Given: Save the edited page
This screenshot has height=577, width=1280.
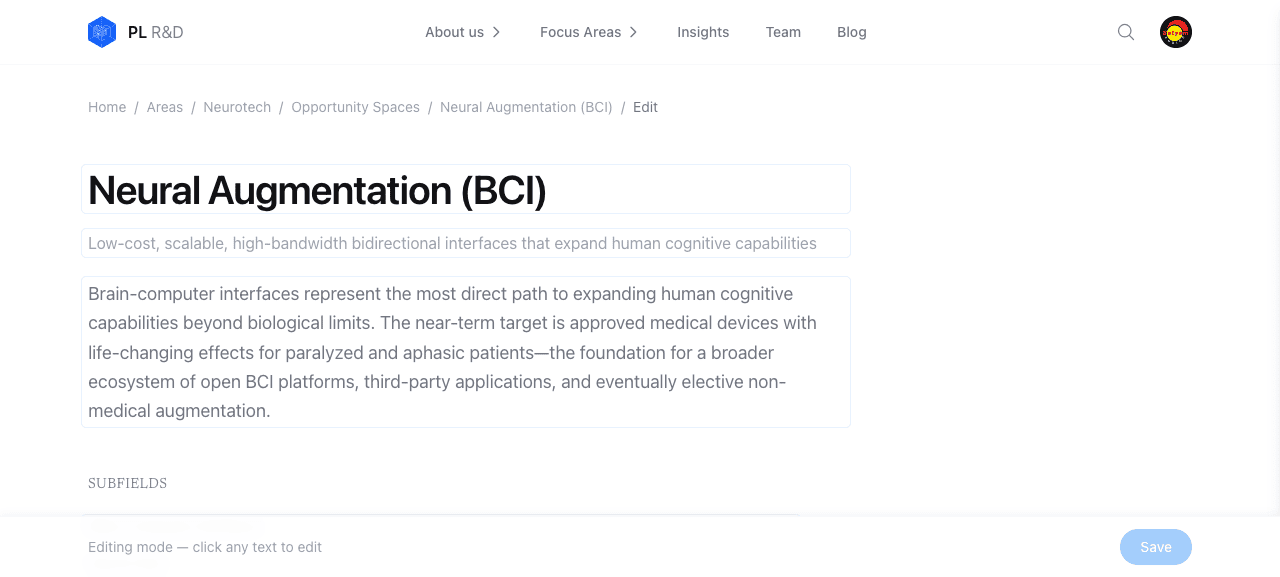Looking at the screenshot, I should tap(1156, 547).
